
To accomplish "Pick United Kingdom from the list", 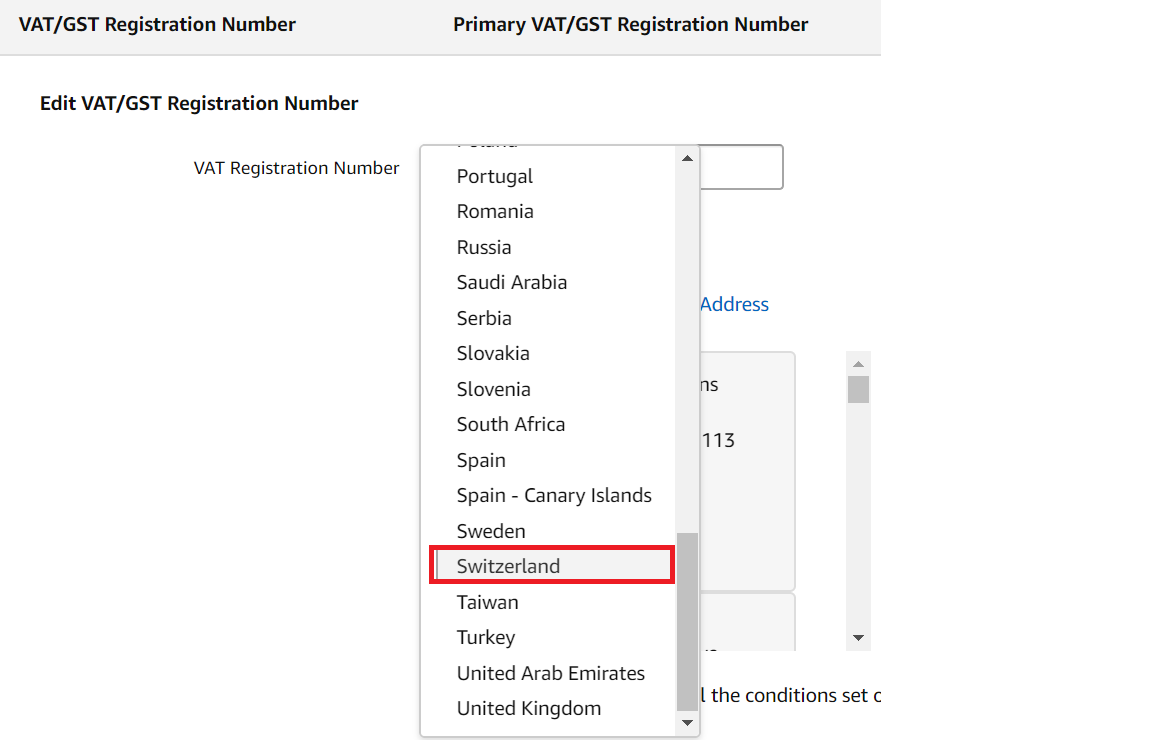I will (x=529, y=708).
